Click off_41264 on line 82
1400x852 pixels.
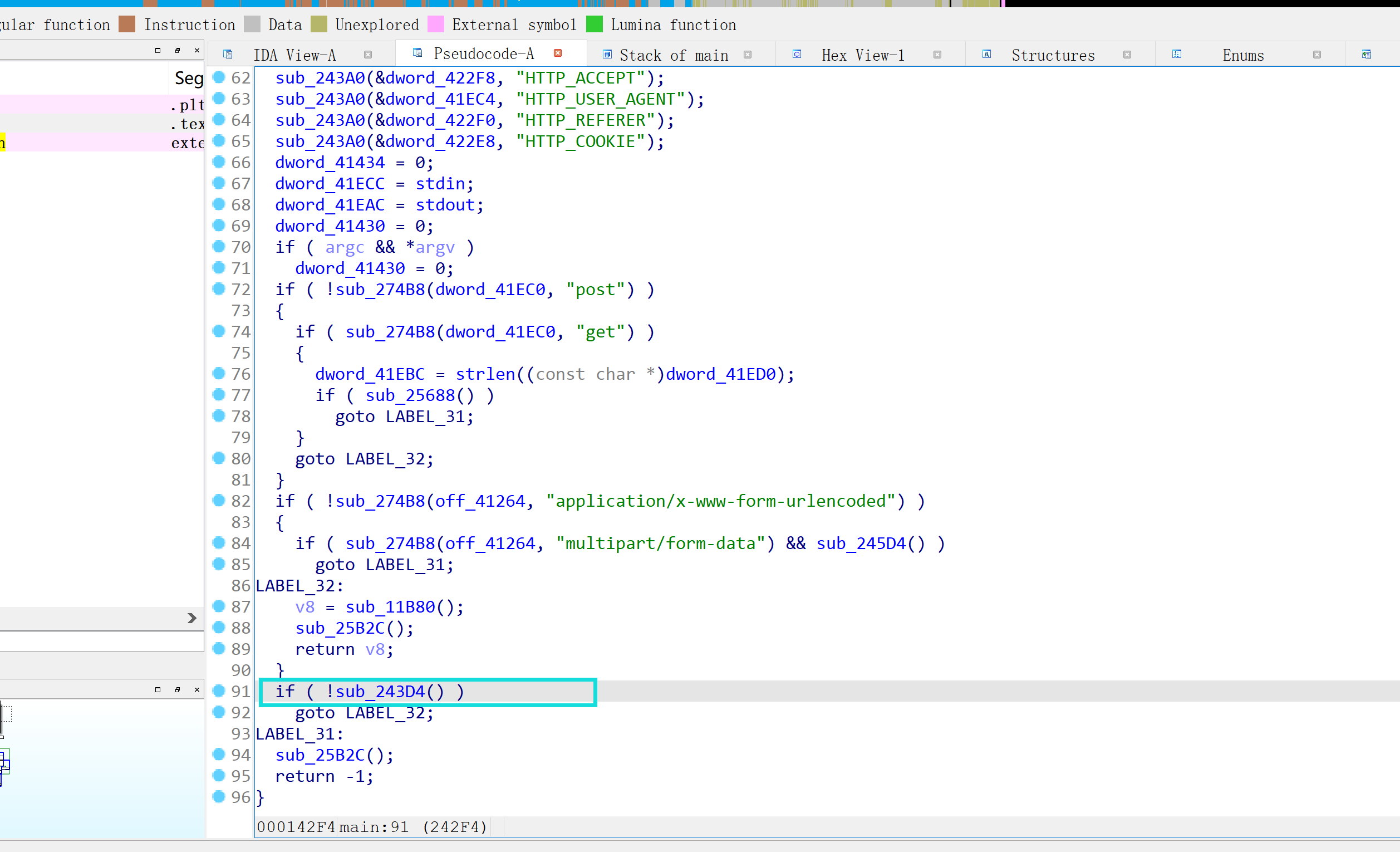pos(480,501)
